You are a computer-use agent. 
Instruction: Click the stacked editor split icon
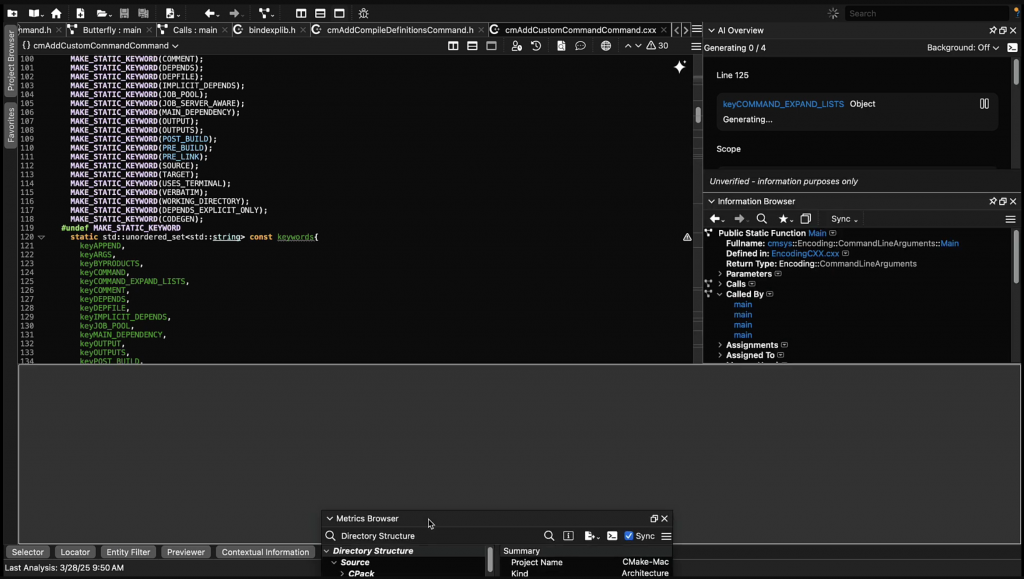click(472, 46)
